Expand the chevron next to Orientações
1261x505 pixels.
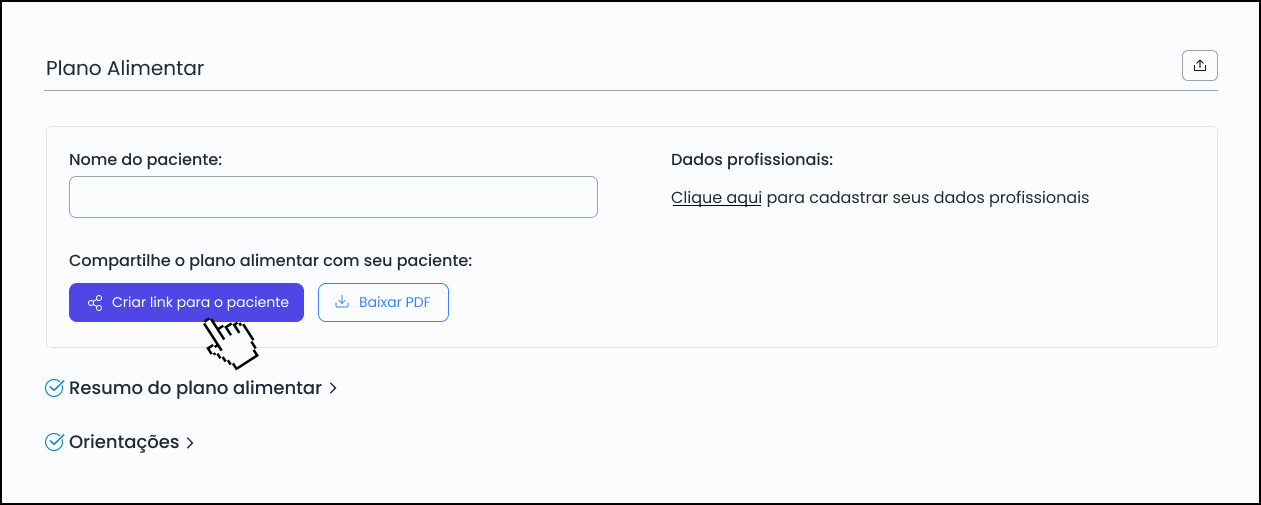(x=190, y=442)
